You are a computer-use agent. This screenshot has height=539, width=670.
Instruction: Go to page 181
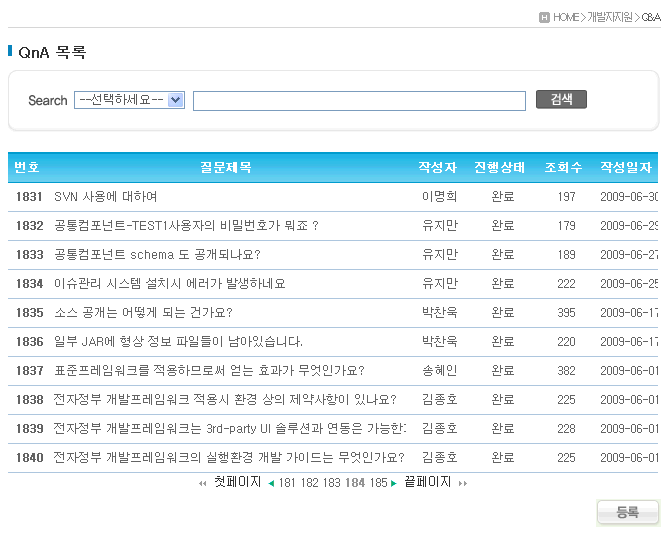287,483
